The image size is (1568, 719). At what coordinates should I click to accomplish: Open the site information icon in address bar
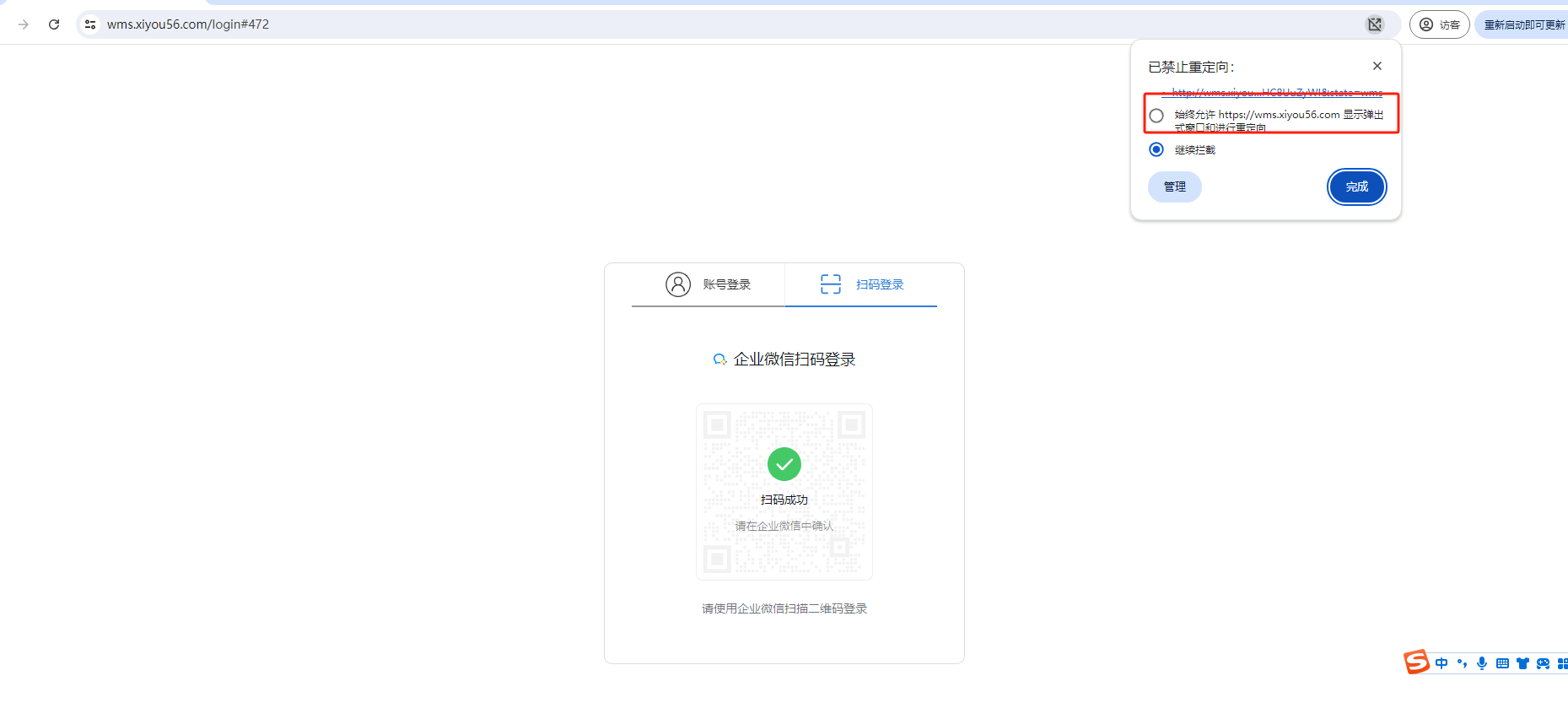(90, 24)
